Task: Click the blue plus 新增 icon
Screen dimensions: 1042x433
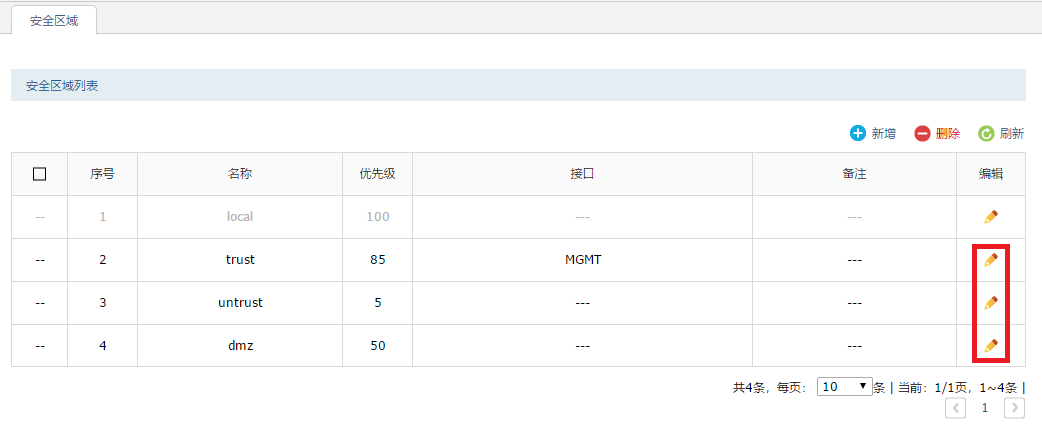Action: 858,134
